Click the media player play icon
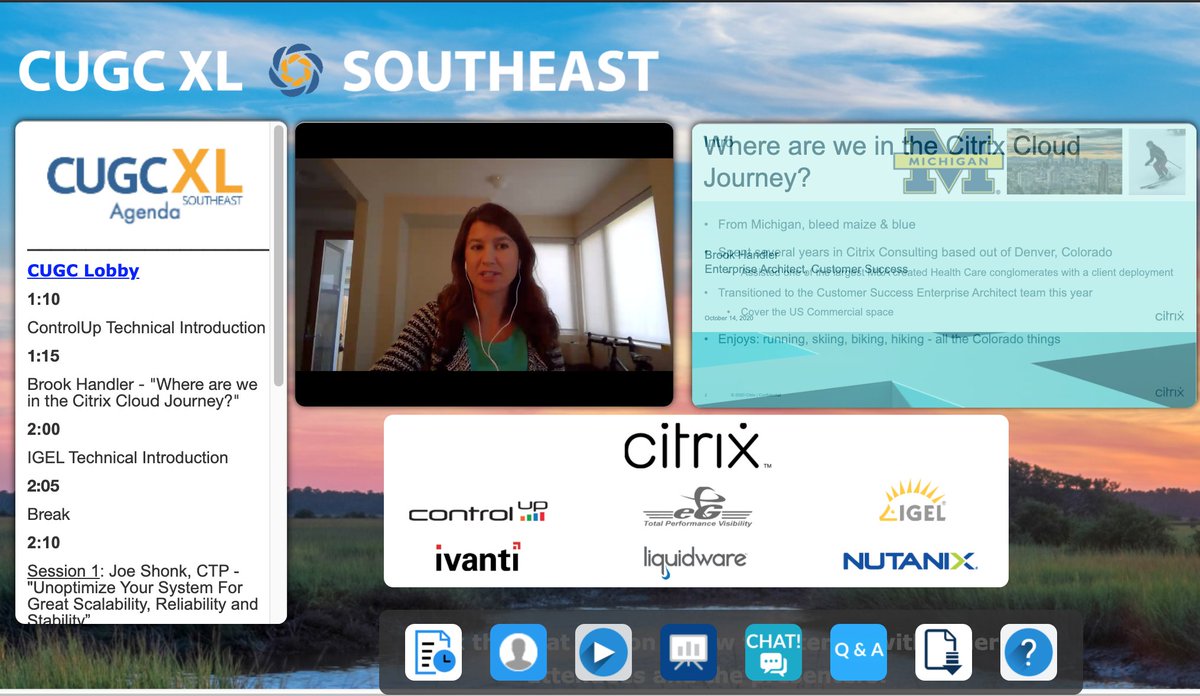 603,652
